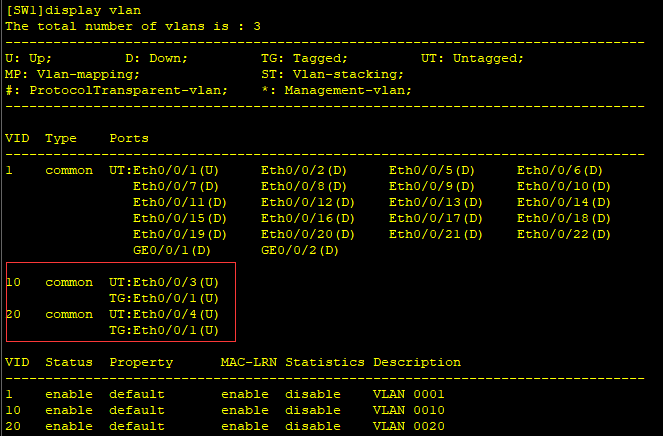
Task: Click the 'ST: Vlan-stacking;' legend text
Action: pyautogui.click(x=332, y=74)
